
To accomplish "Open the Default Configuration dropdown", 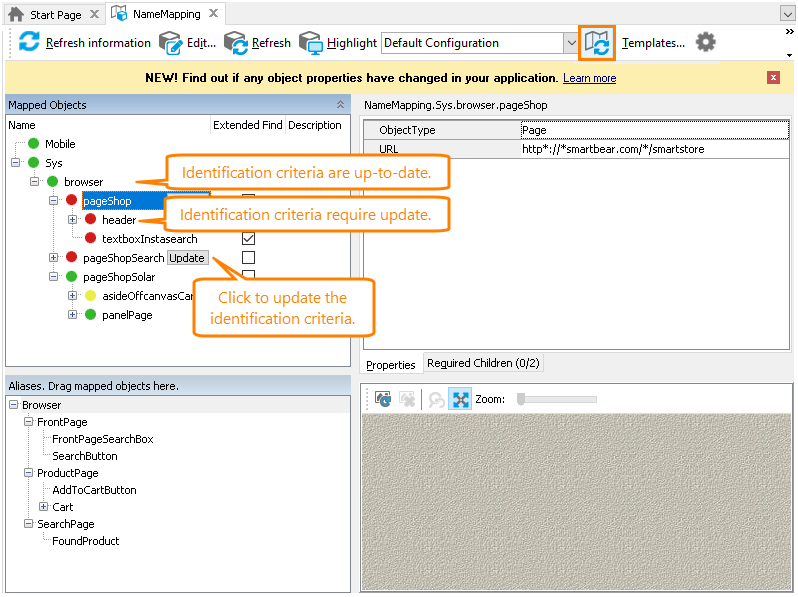I will pyautogui.click(x=571, y=43).
